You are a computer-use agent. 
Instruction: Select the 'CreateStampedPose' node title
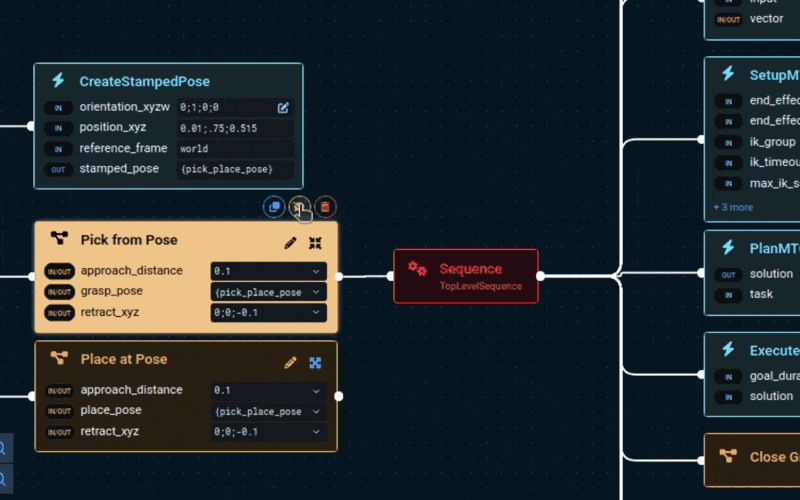(144, 81)
